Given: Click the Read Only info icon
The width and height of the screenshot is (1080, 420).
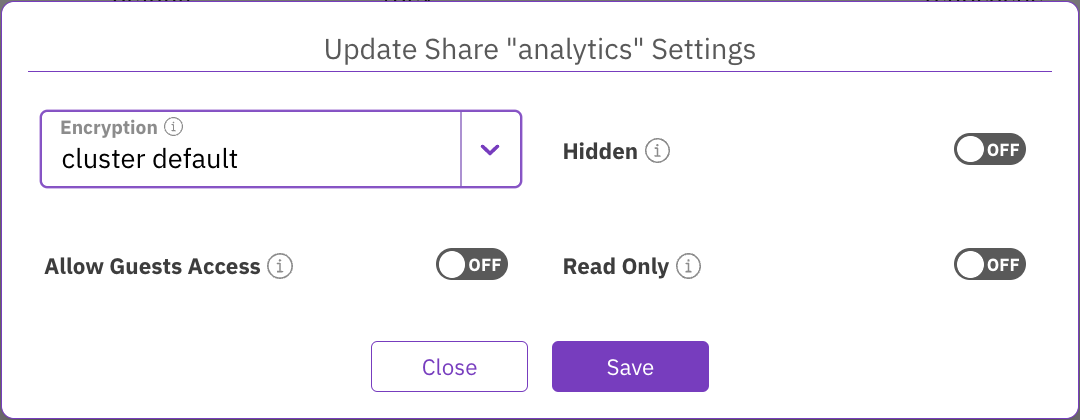Looking at the screenshot, I should point(688,267).
